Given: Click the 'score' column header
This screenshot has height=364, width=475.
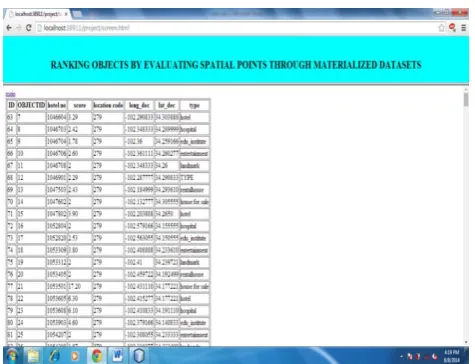Looking at the screenshot, I should (x=80, y=105).
